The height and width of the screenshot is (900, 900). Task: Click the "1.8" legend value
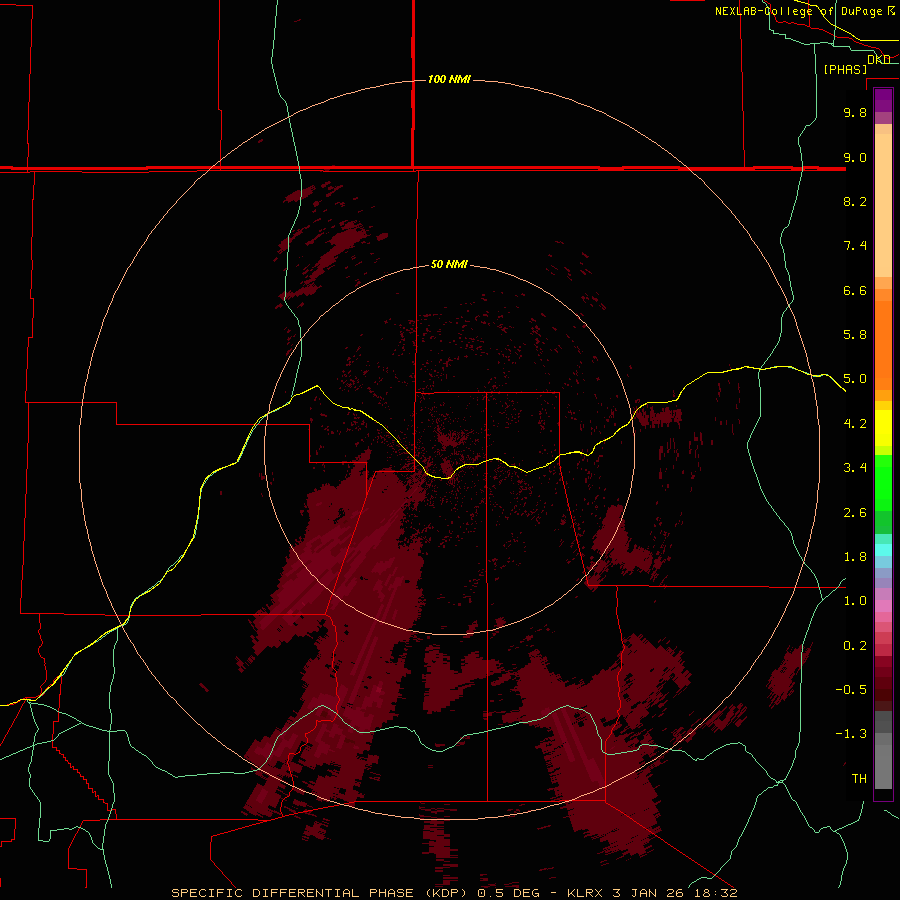[x=855, y=557]
